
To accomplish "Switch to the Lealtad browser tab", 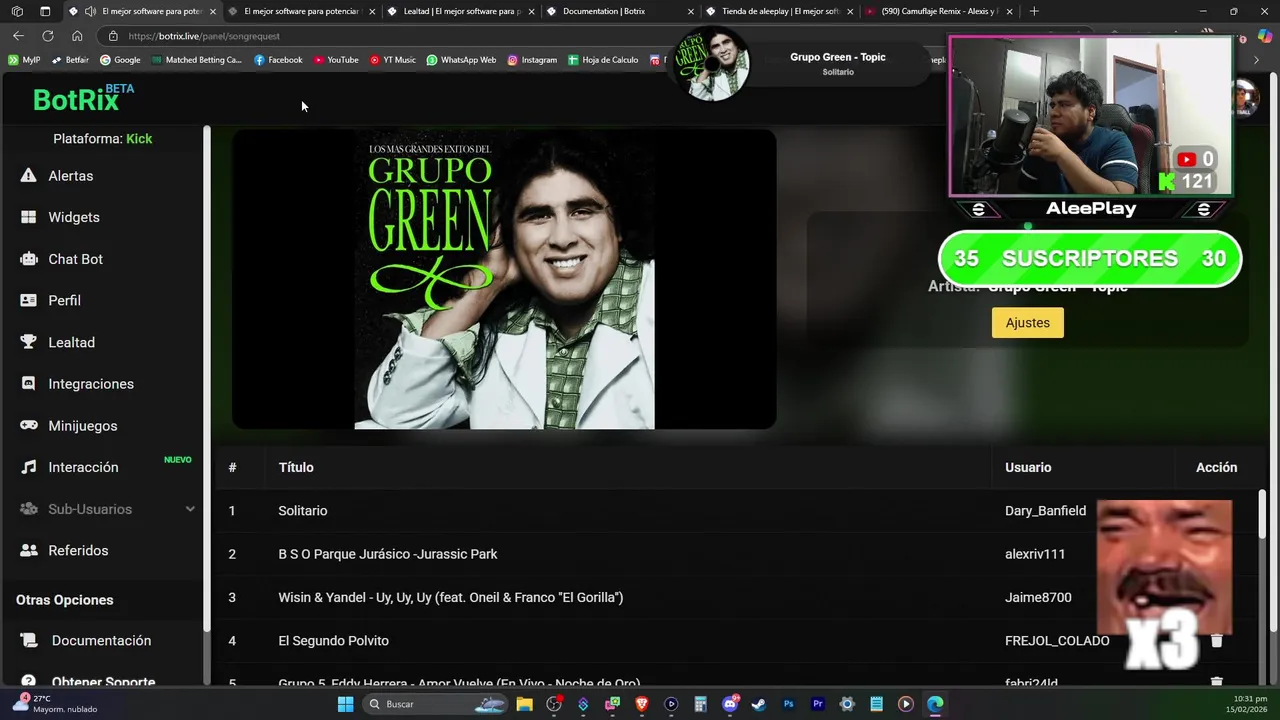I will tap(461, 11).
